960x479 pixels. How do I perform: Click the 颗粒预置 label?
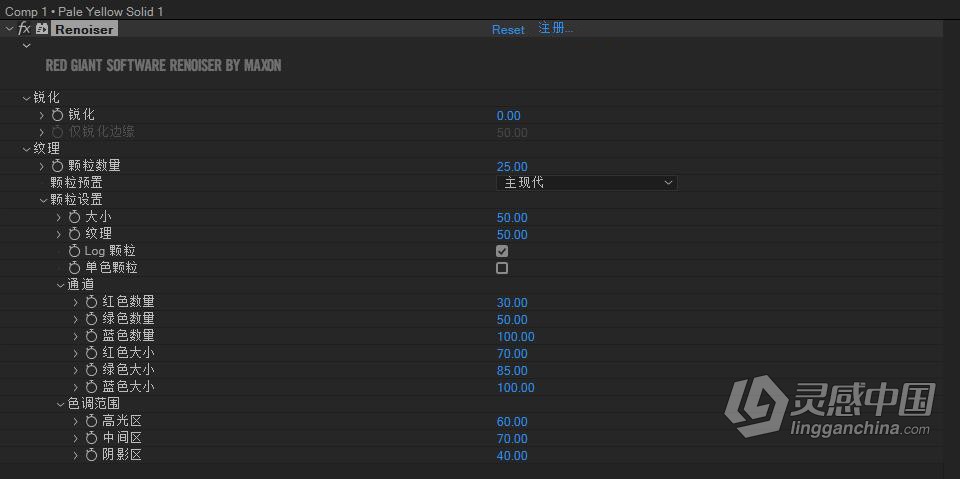pos(77,183)
